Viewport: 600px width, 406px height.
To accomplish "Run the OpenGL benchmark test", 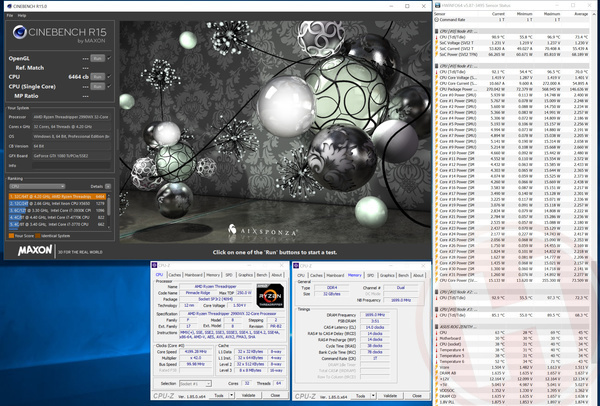I will [x=98, y=59].
